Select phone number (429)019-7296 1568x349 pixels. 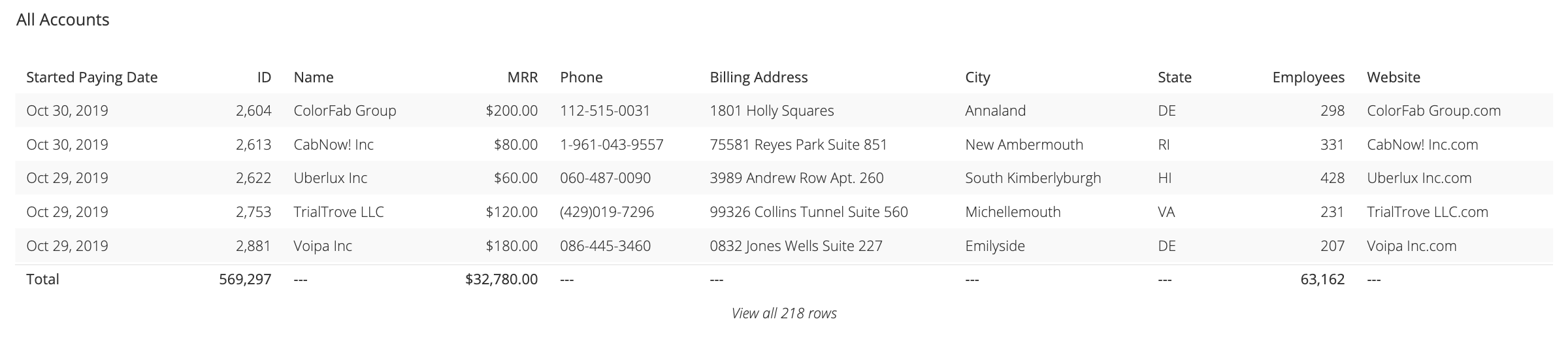click(607, 212)
